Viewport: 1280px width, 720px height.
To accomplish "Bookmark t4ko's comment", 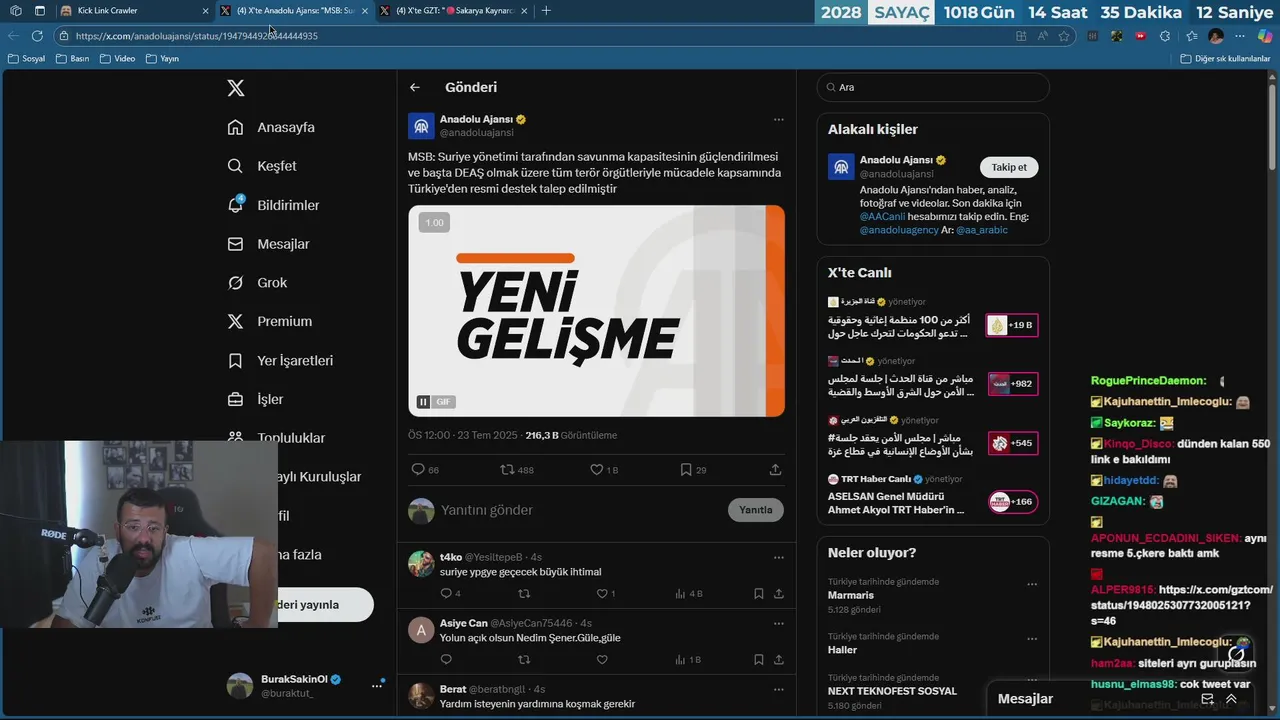I will coord(759,593).
